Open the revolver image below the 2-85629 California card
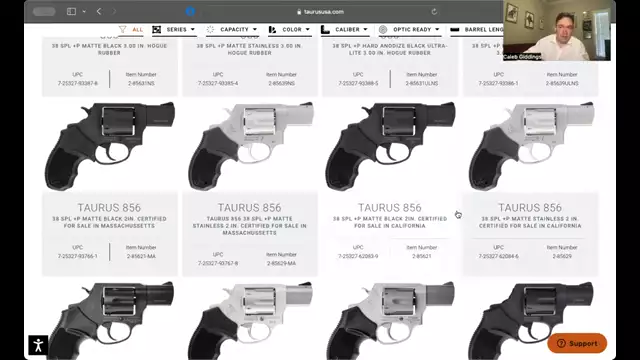 click(x=530, y=320)
